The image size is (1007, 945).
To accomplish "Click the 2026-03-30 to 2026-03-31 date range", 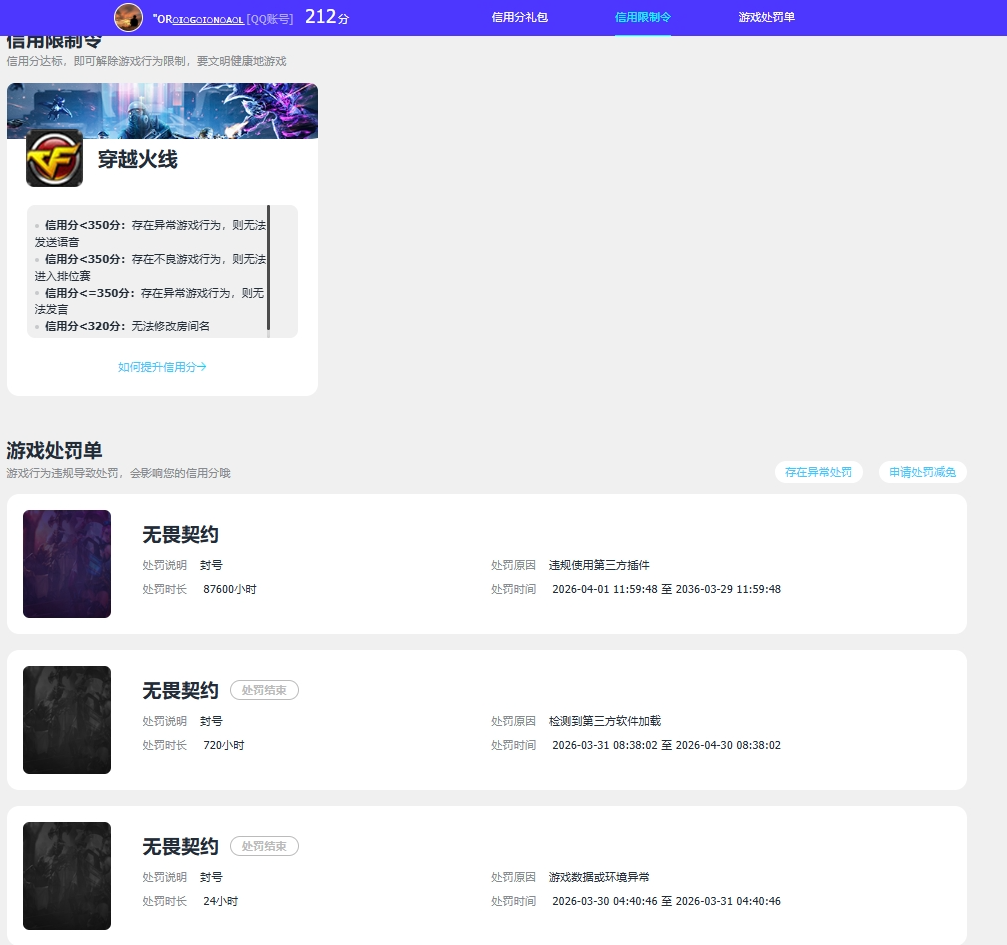I will coord(667,901).
